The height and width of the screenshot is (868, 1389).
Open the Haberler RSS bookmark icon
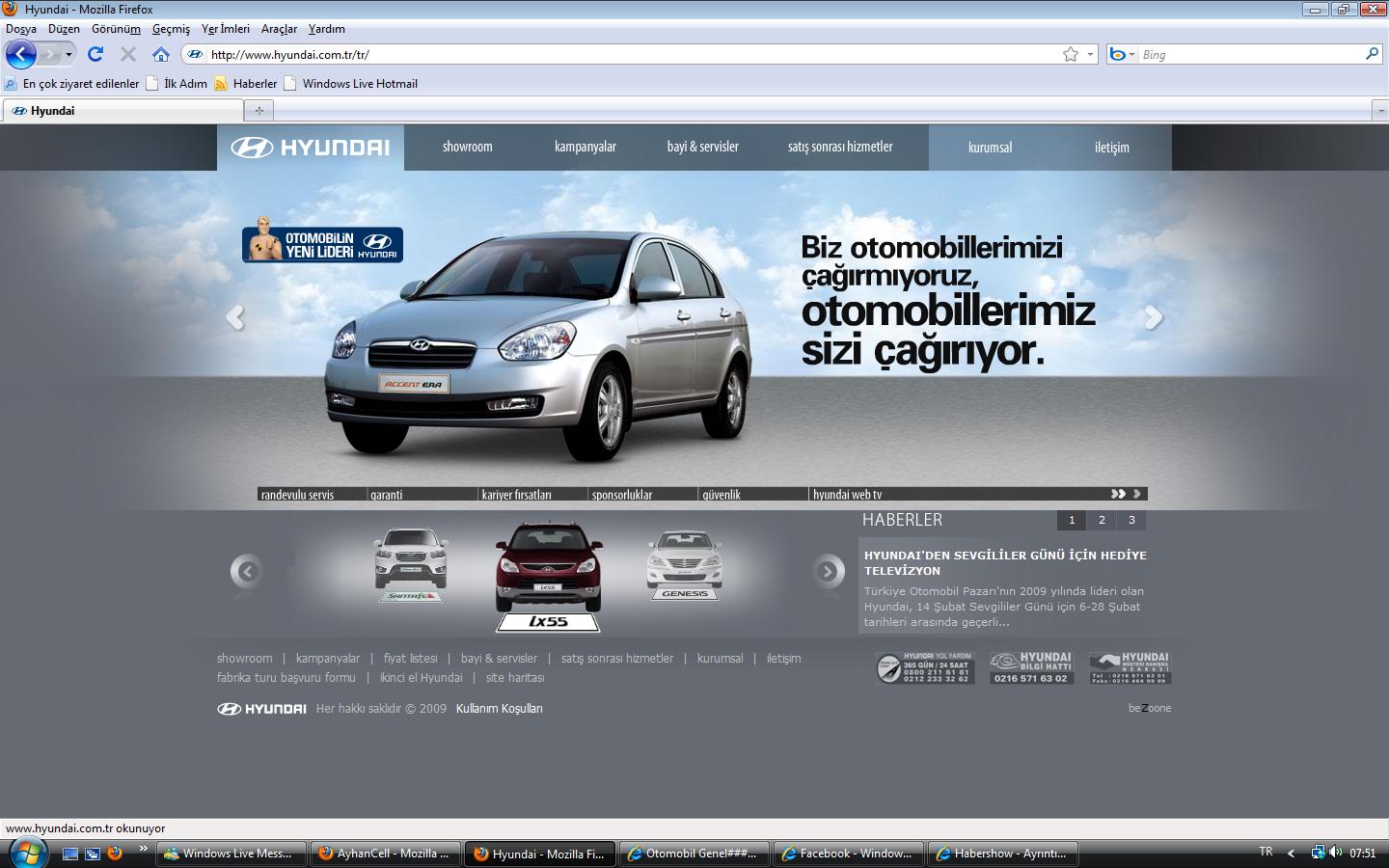(x=221, y=84)
